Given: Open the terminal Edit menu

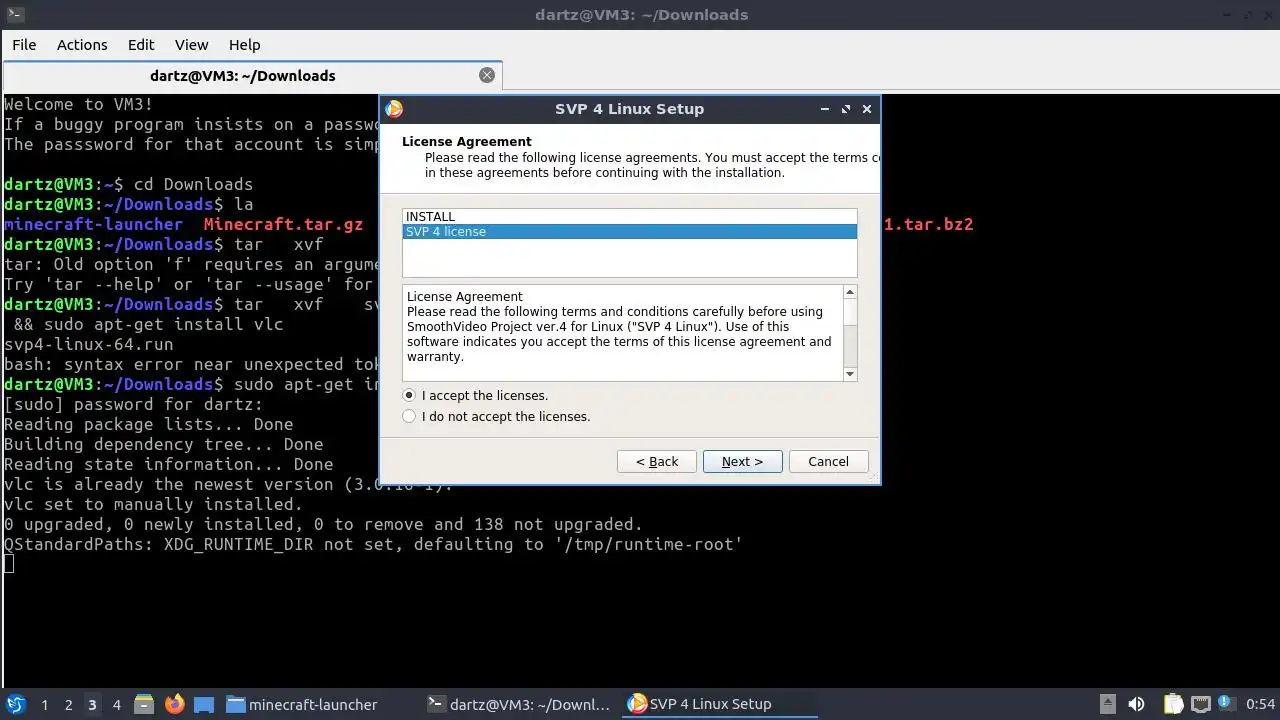Looking at the screenshot, I should pyautogui.click(x=141, y=45).
